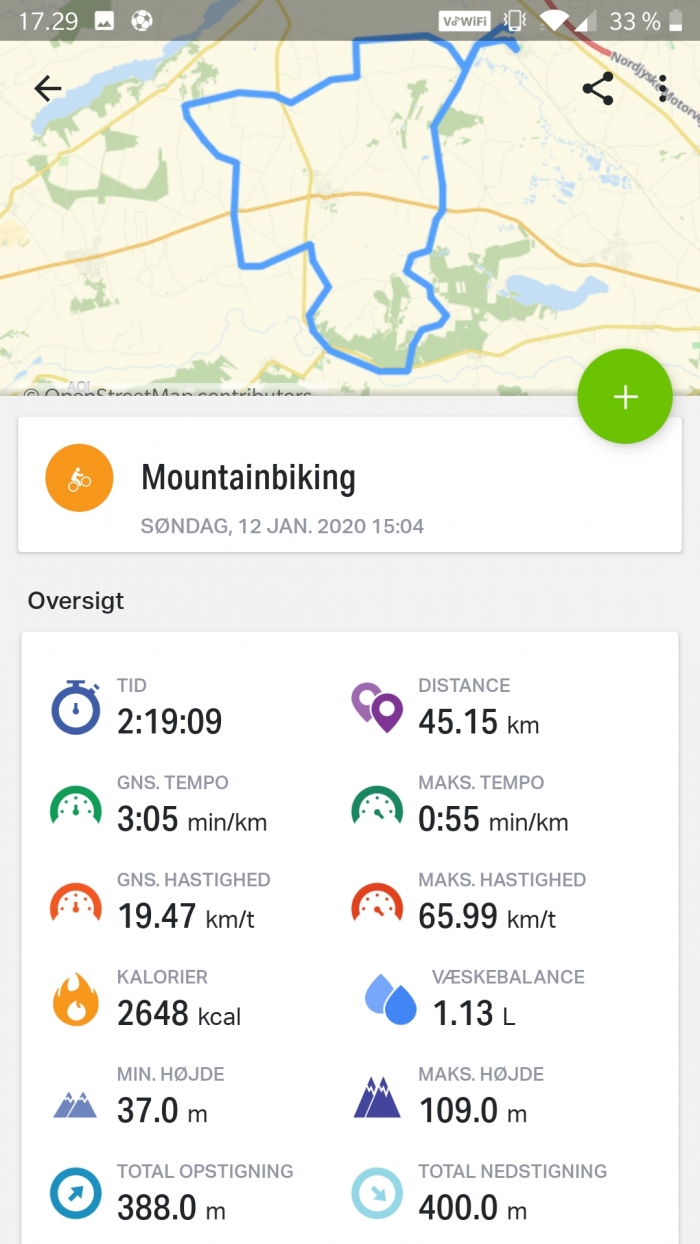Viewport: 700px width, 1244px height.
Task: Tap the orange max speed gauge
Action: coord(377,902)
